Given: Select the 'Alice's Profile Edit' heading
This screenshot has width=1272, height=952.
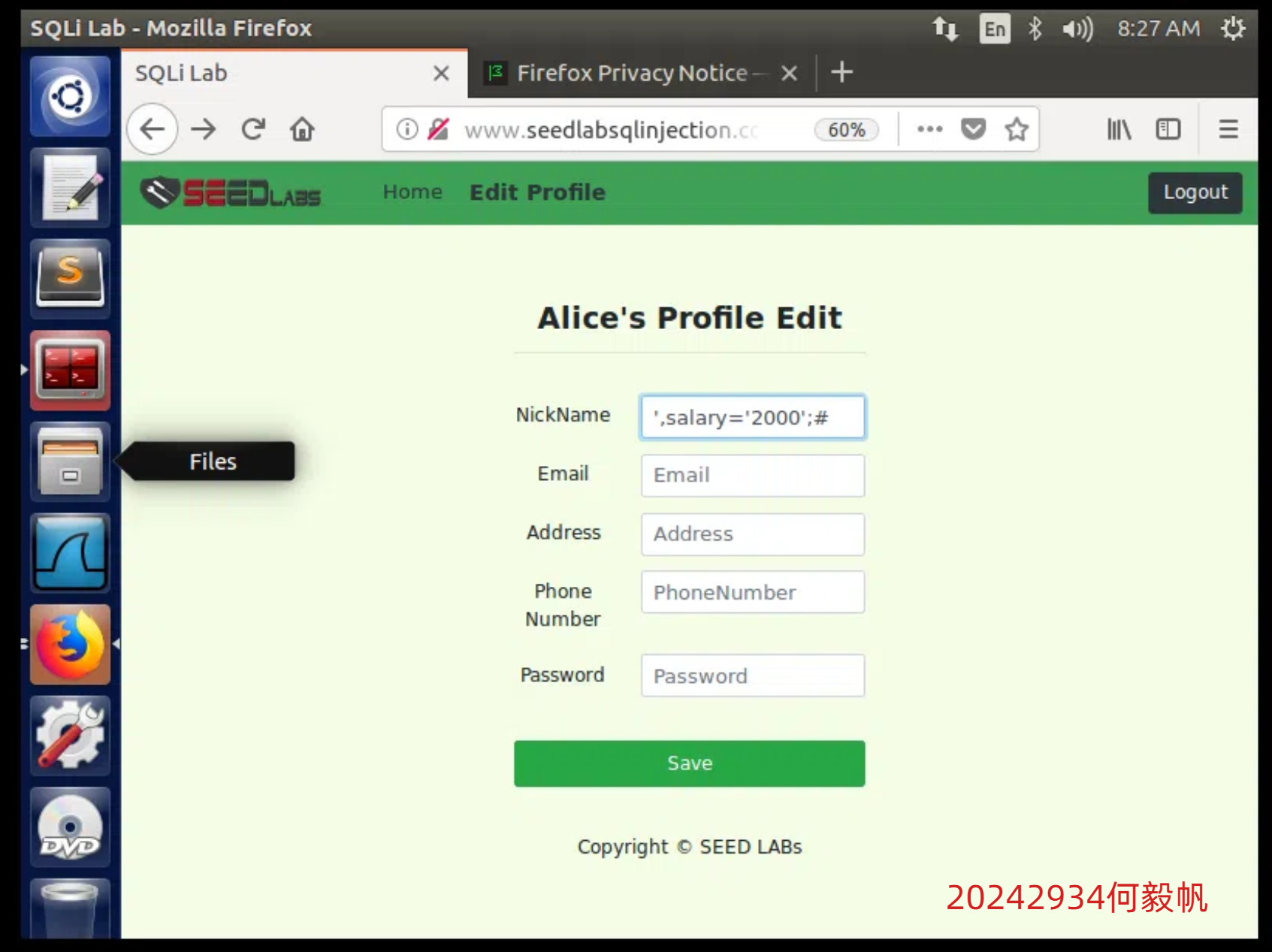Looking at the screenshot, I should click(690, 318).
